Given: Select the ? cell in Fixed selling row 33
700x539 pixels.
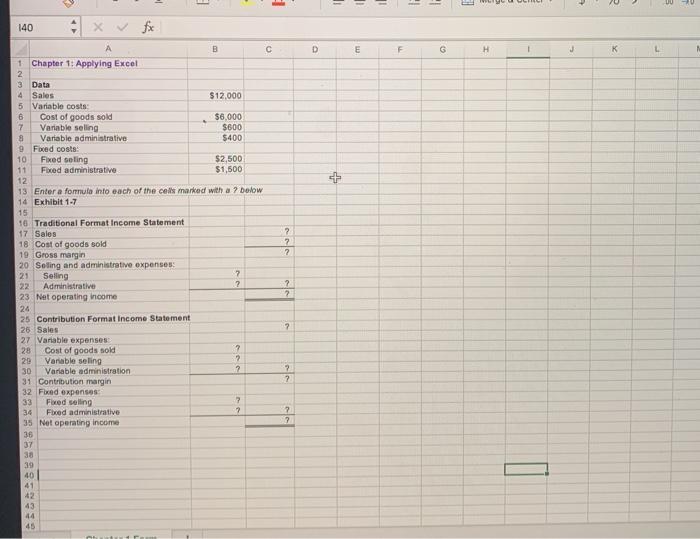Looking at the screenshot, I should tap(218, 400).
